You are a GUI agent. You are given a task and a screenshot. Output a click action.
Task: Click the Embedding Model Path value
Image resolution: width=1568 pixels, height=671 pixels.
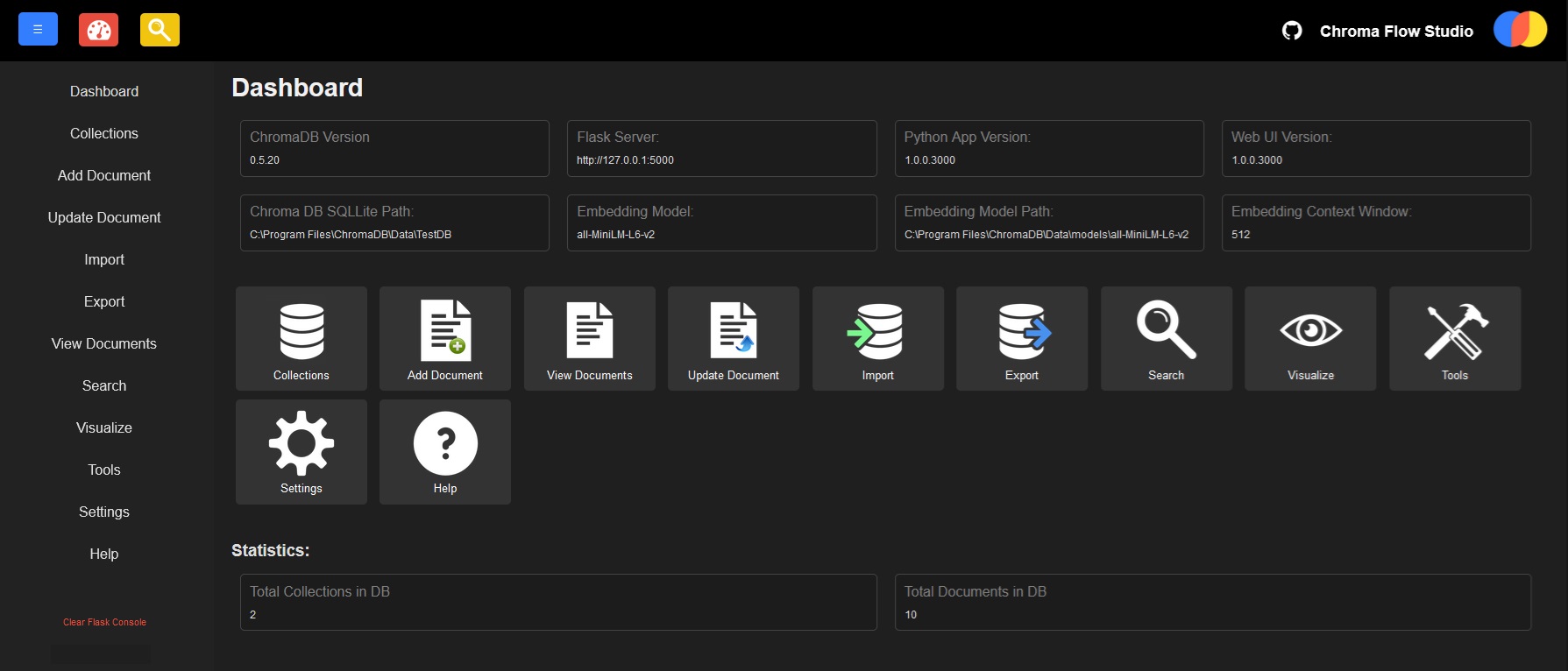coord(1047,235)
